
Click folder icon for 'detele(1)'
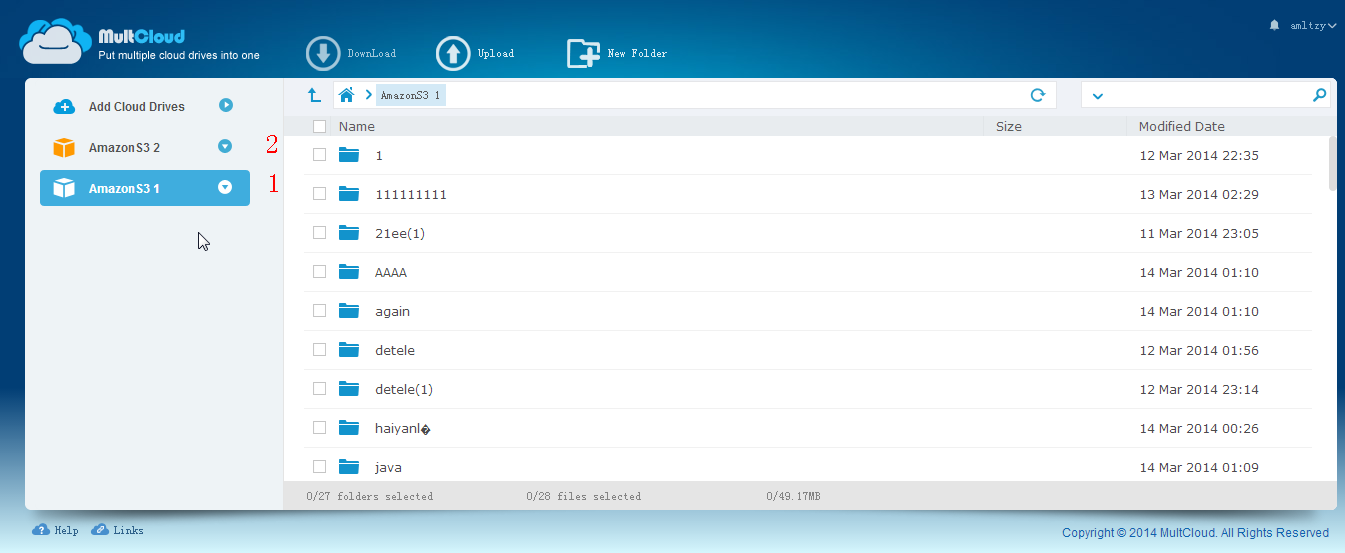(348, 389)
